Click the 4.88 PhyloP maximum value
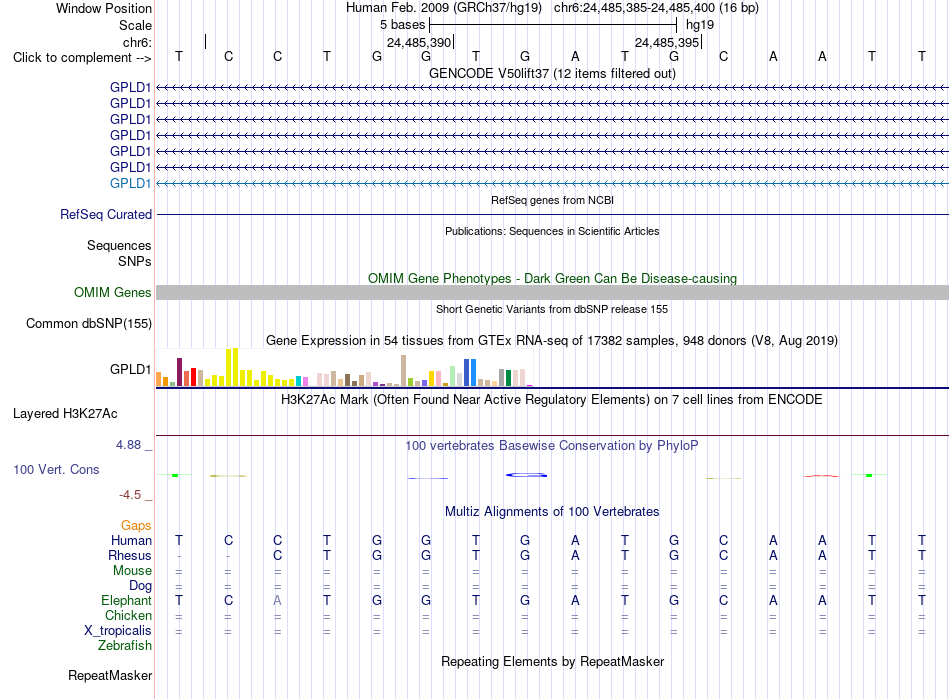This screenshot has width=950, height=699. [x=128, y=445]
